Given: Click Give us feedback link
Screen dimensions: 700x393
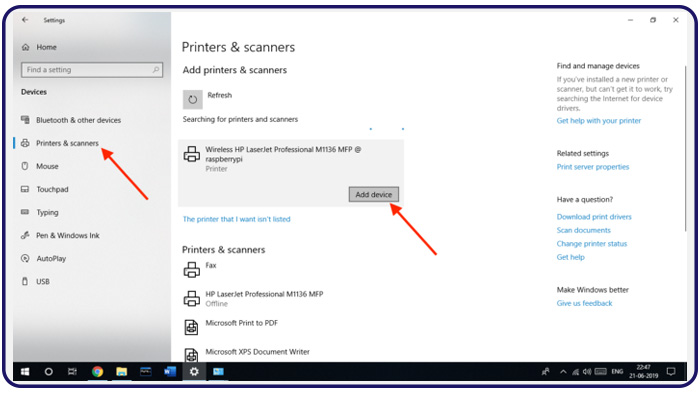Looking at the screenshot, I should tap(584, 303).
